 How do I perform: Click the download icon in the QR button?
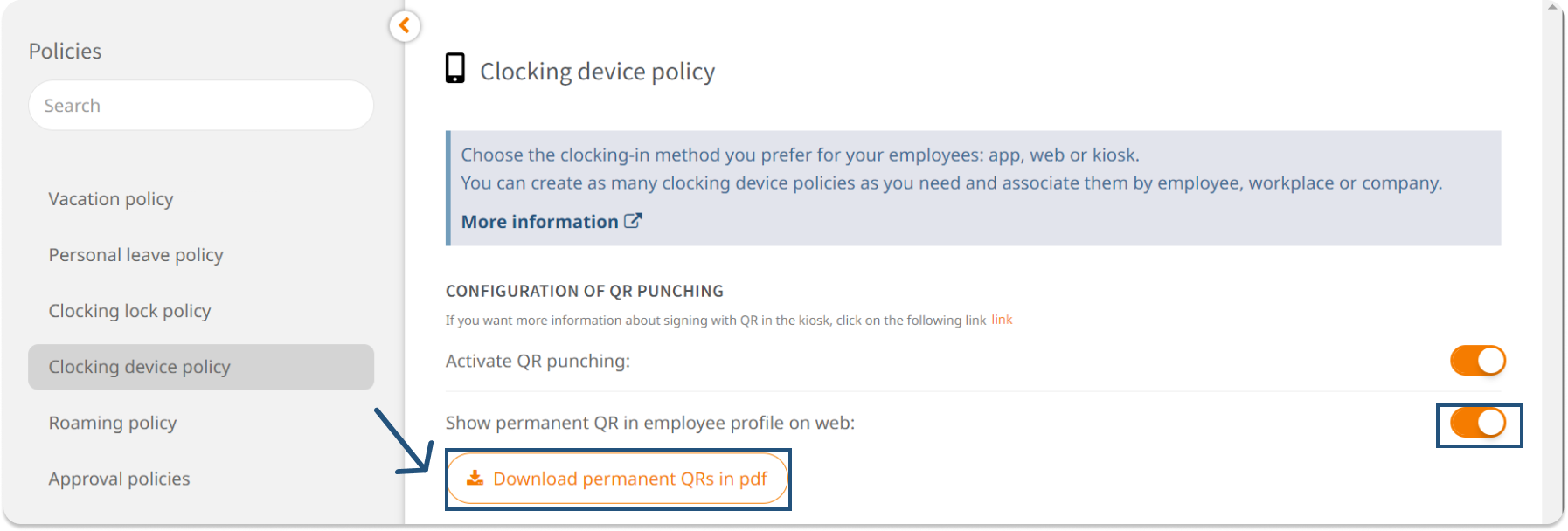[475, 478]
